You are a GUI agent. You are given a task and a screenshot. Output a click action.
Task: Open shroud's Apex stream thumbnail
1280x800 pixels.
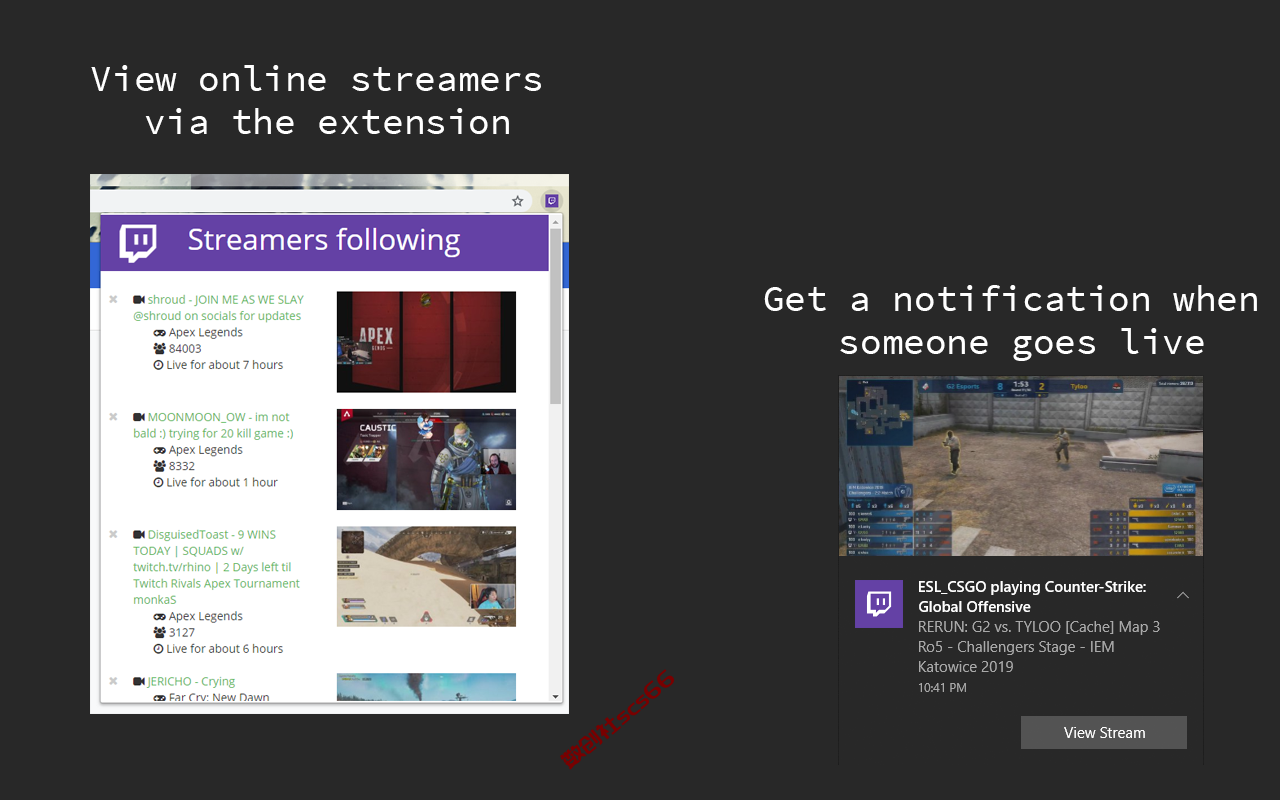426,342
